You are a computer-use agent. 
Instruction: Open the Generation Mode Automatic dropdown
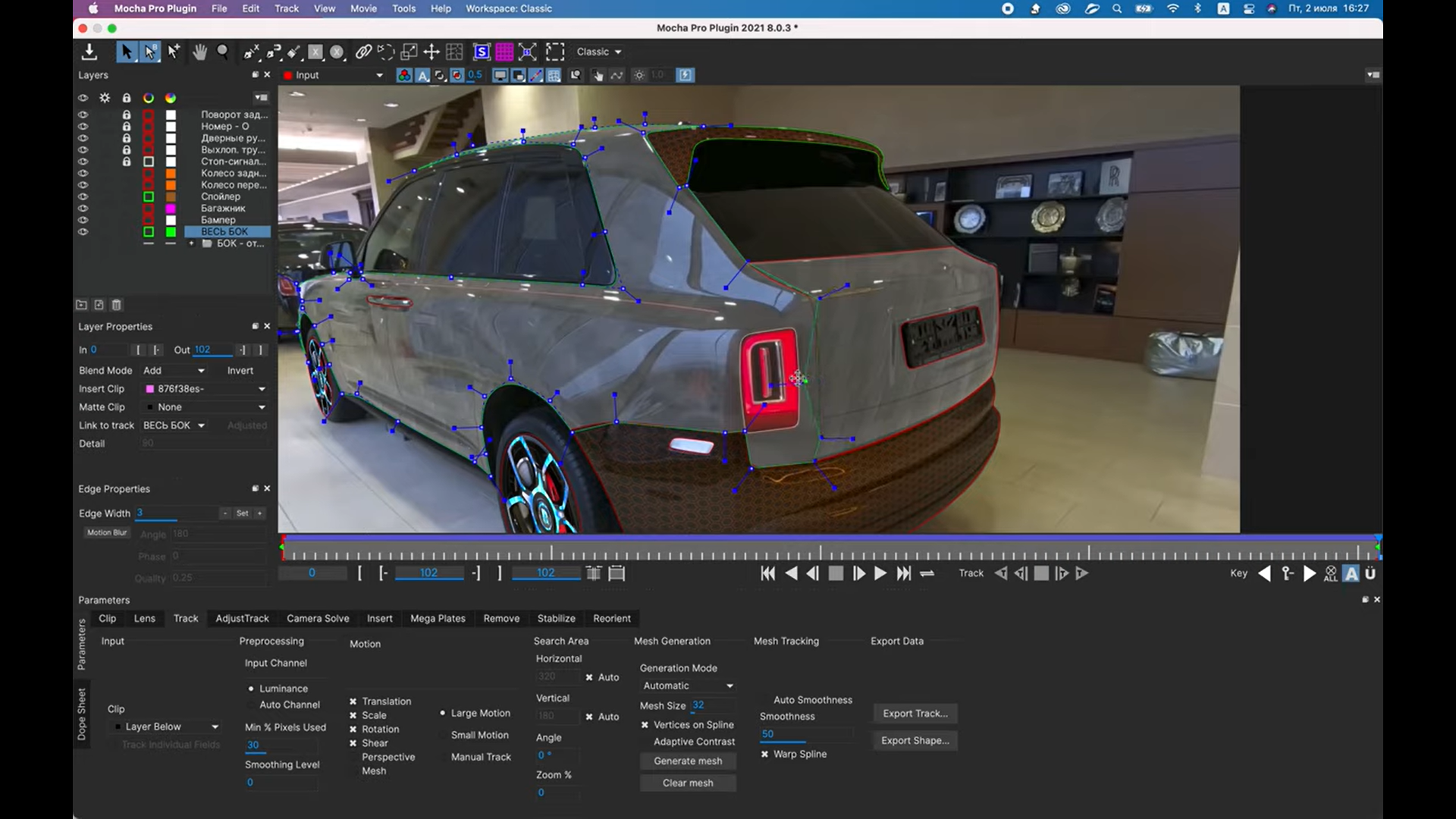tap(688, 686)
